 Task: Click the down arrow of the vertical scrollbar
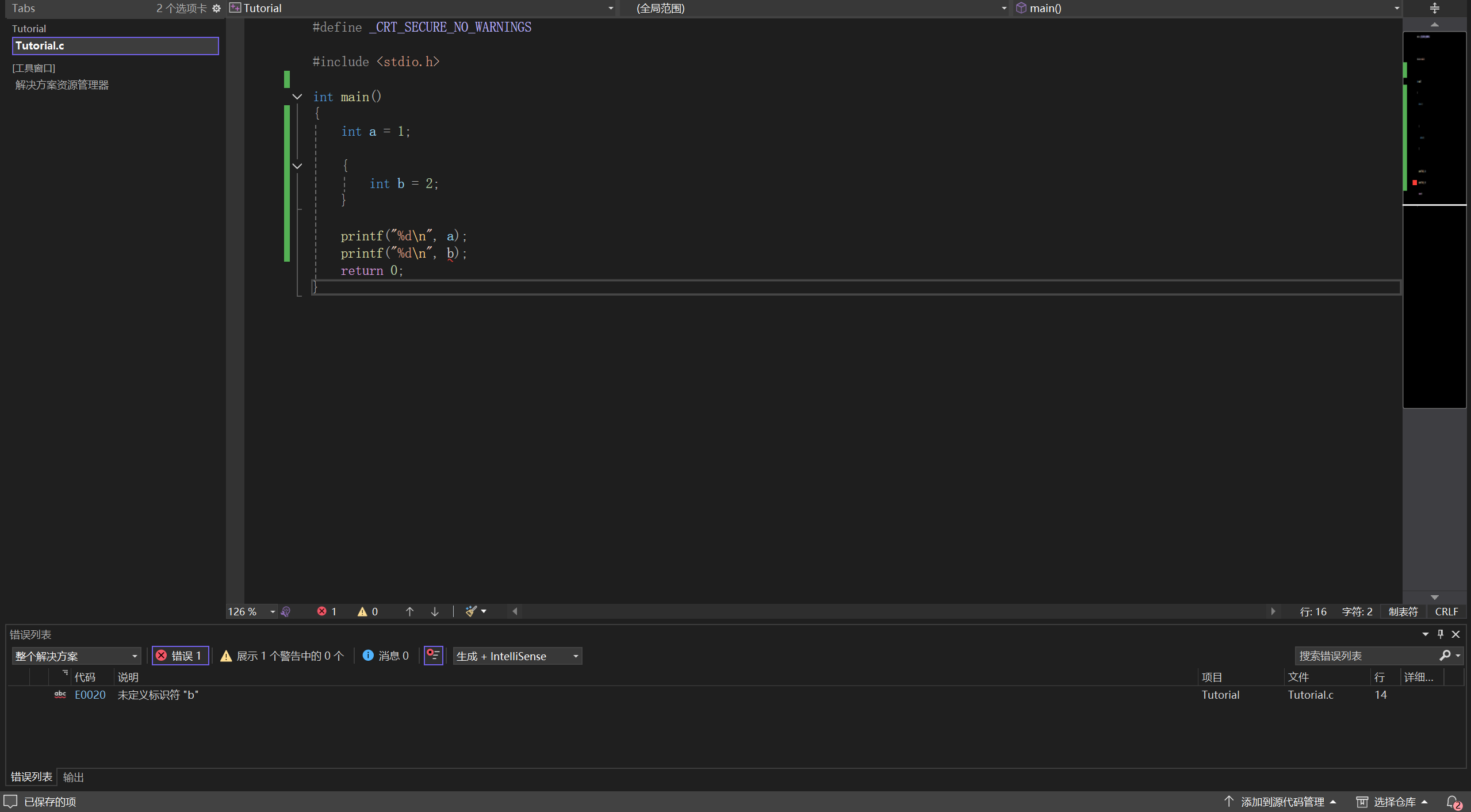[1434, 597]
